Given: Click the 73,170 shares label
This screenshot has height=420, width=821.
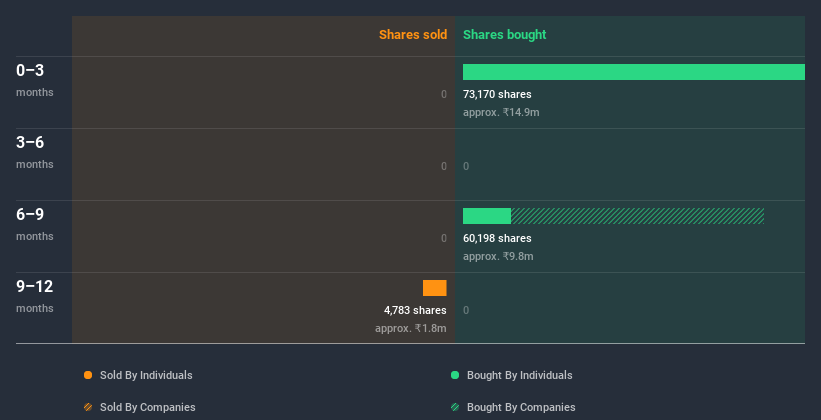Looking at the screenshot, I should pos(497,94).
